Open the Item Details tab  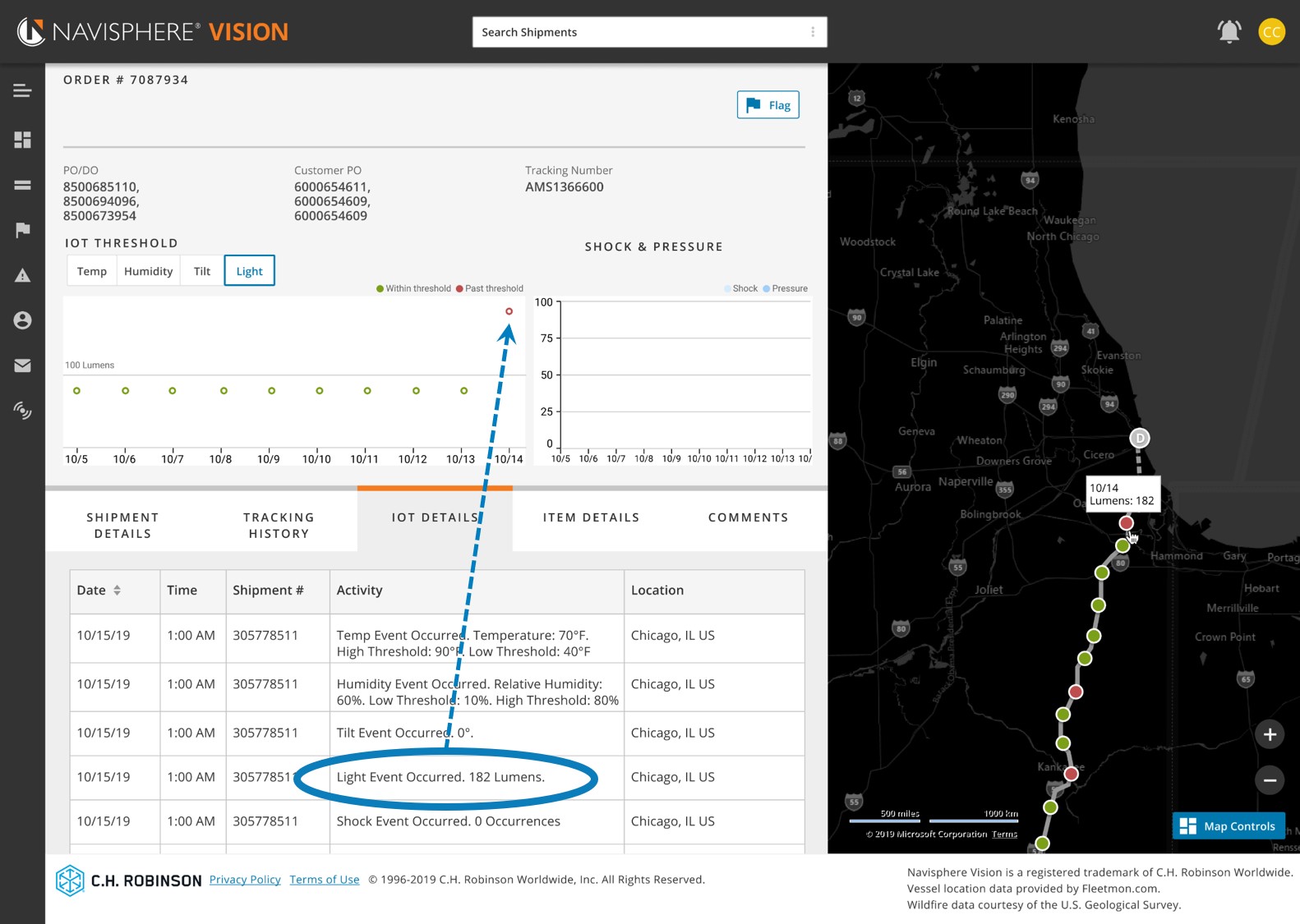[591, 517]
